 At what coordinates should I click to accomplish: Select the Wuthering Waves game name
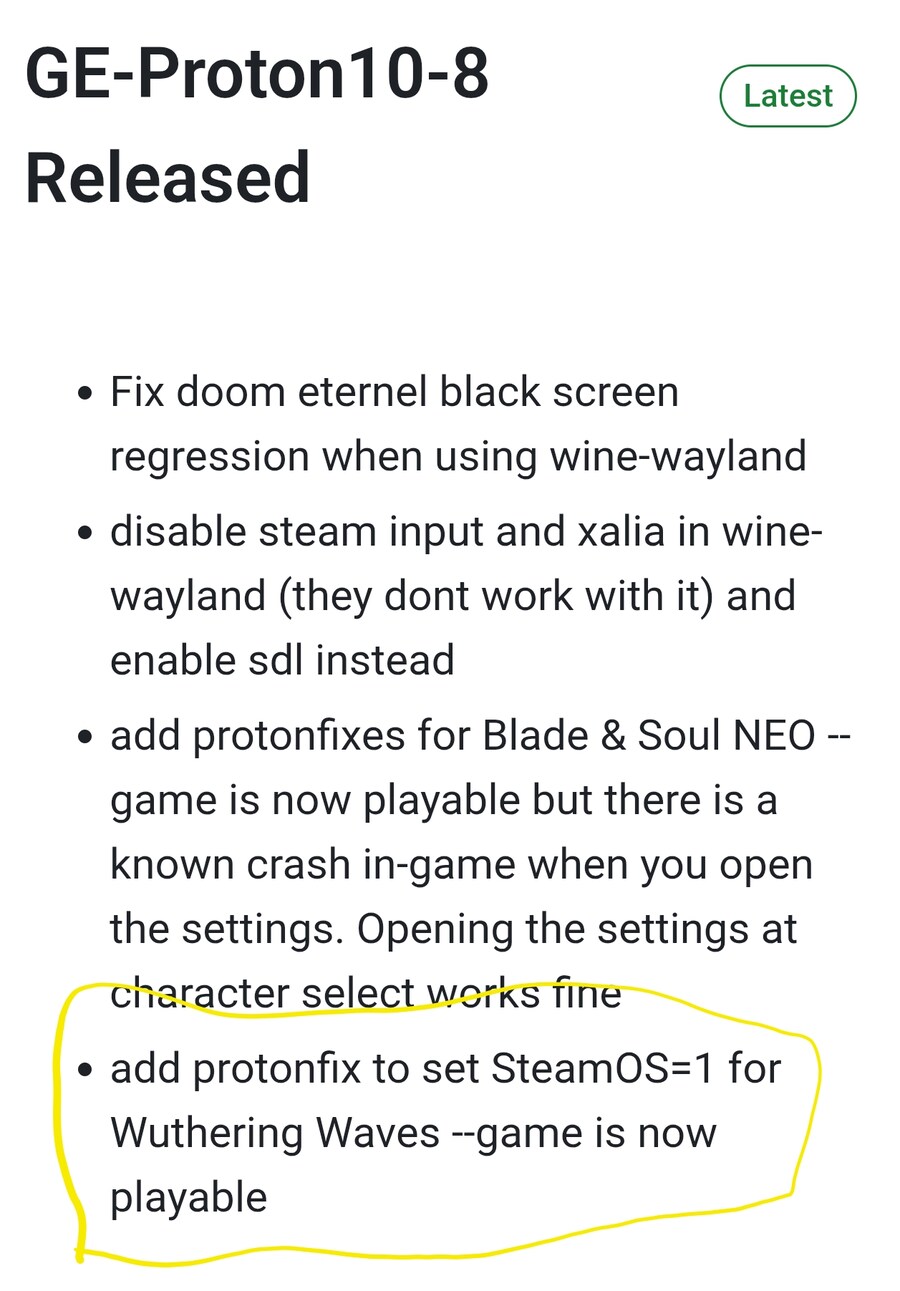coord(275,1133)
